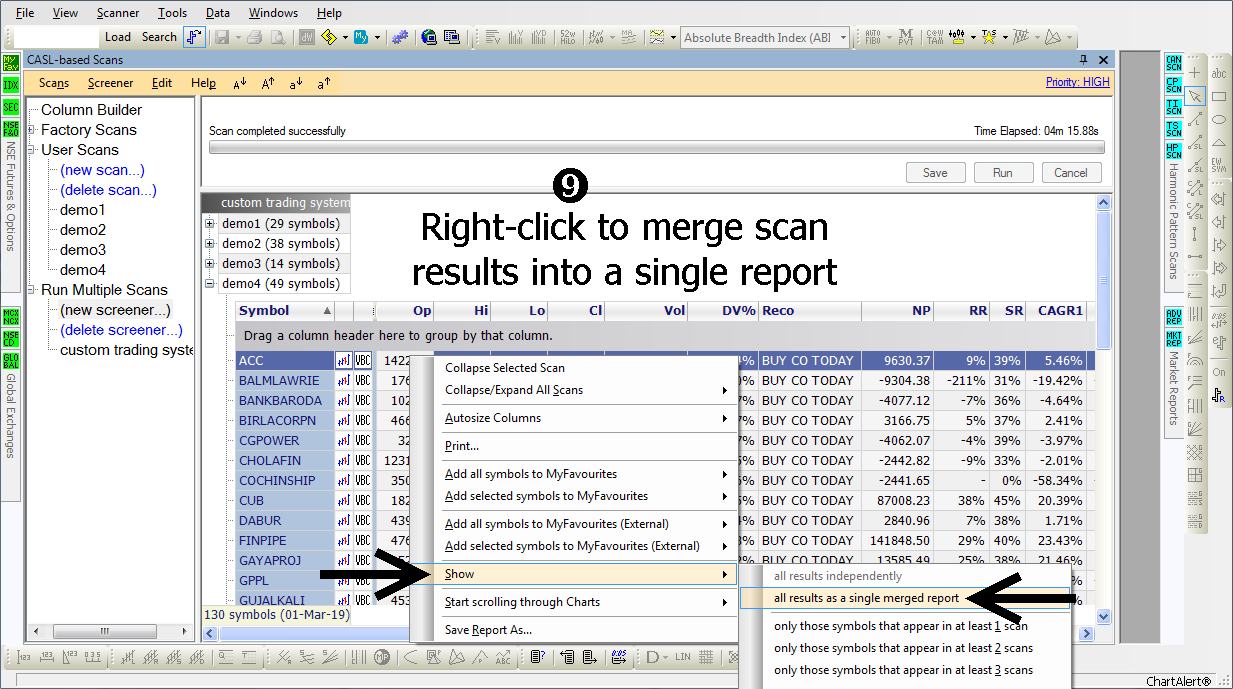The image size is (1233, 689).
Task: Open chart icon in ACC row
Action: coord(343,361)
